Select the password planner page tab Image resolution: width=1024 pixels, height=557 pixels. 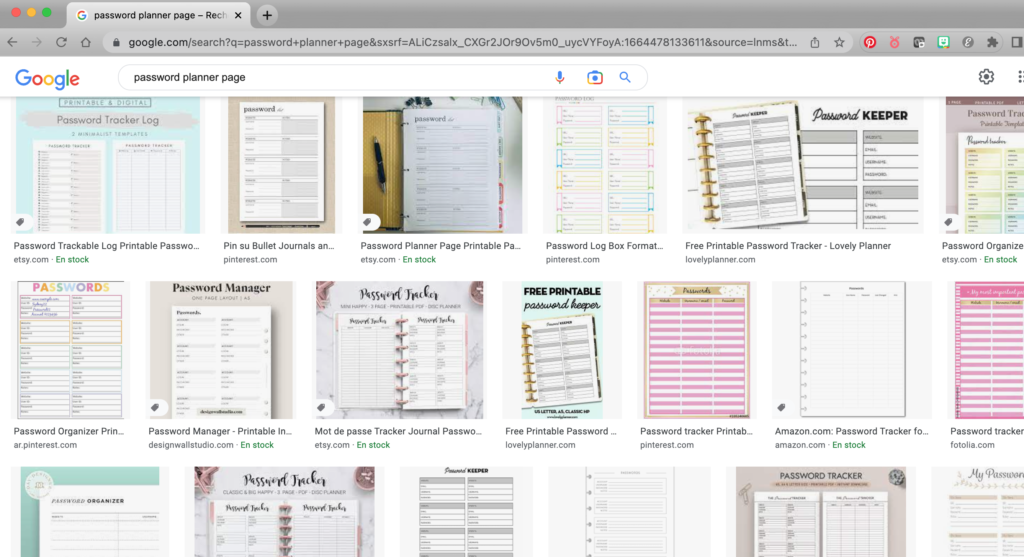click(x=155, y=15)
